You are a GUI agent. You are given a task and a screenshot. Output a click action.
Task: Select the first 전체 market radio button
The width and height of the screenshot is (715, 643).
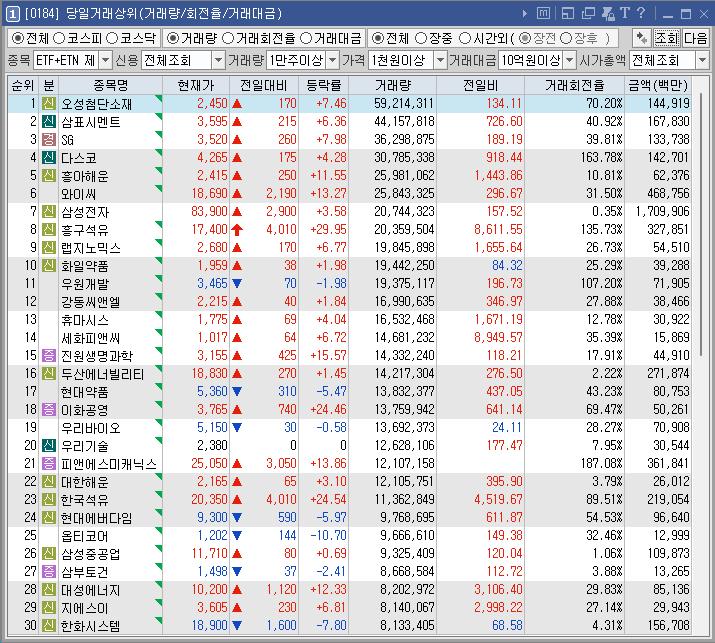point(17,38)
